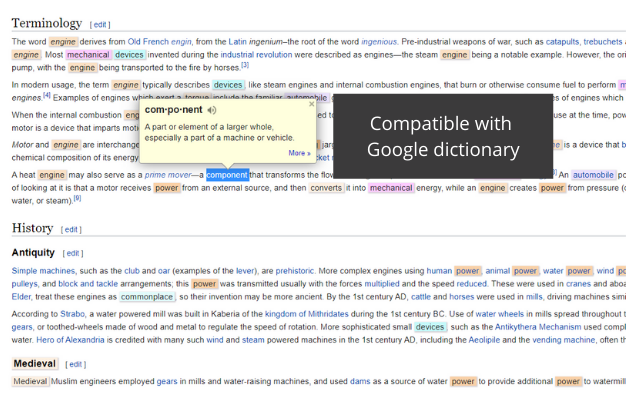This screenshot has height=400, width=640.
Task: Open the water wheels link
Action: [500, 314]
